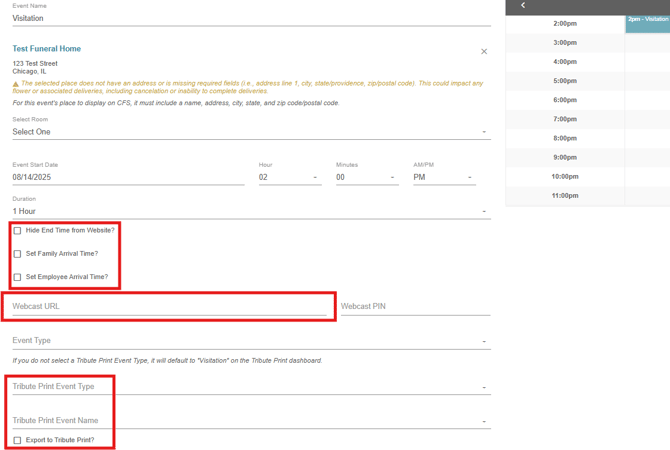Change the AM/PM selector
The height and width of the screenshot is (450, 670).
(444, 177)
